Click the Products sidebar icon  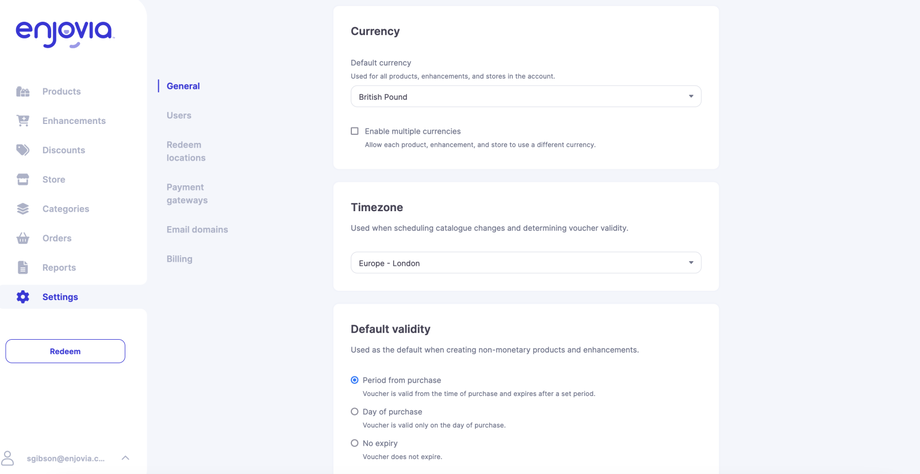(23, 92)
